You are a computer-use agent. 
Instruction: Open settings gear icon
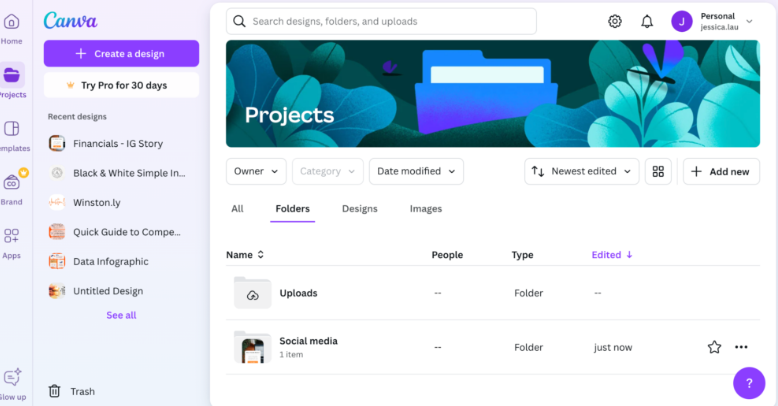point(615,21)
